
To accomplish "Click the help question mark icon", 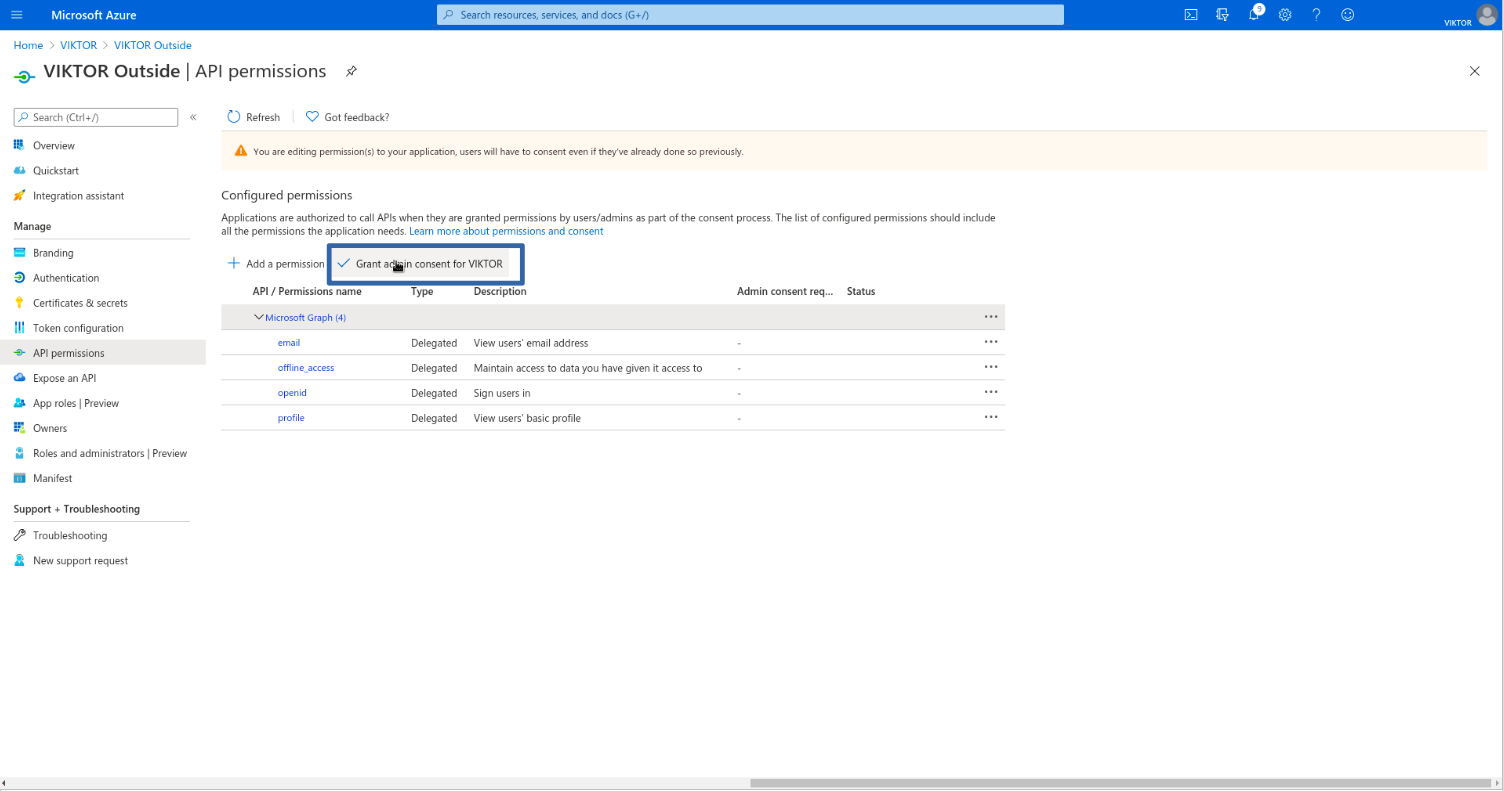I will (x=1316, y=15).
